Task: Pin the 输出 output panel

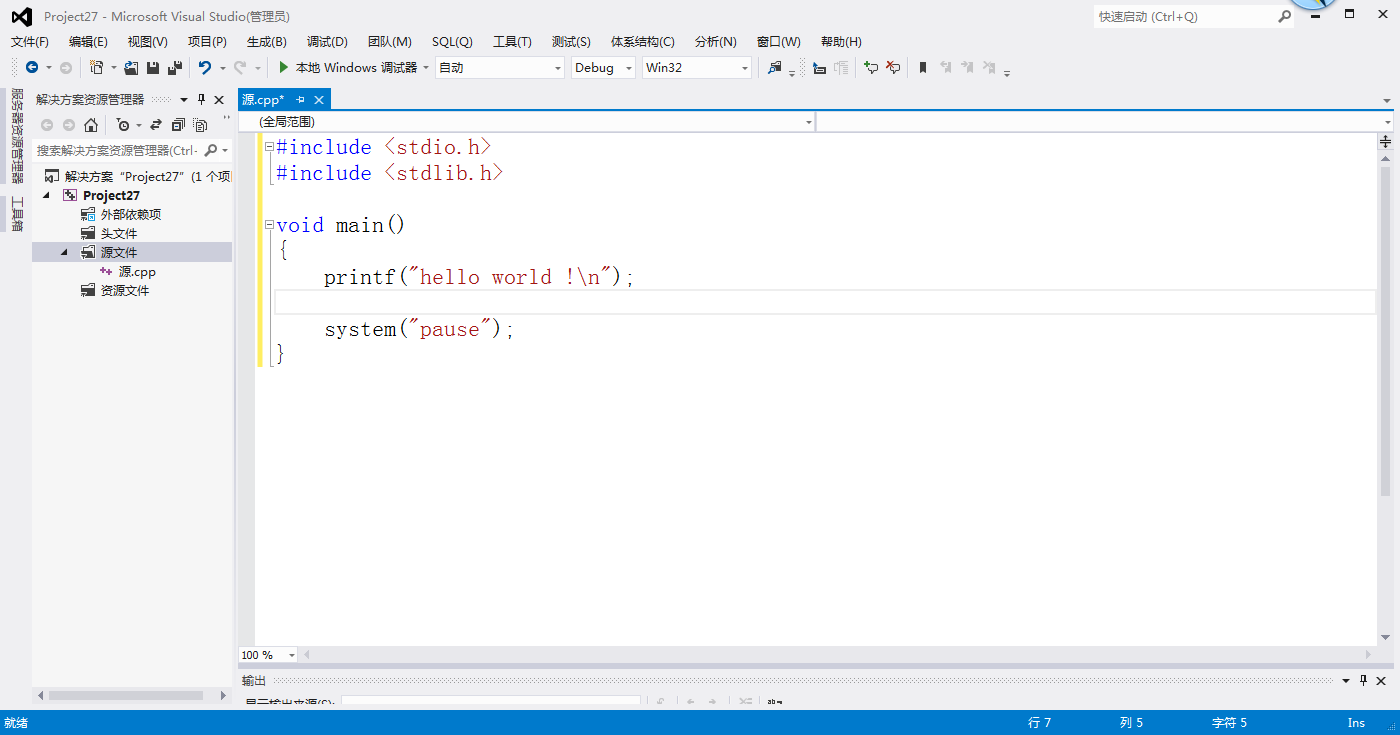Action: click(1364, 680)
